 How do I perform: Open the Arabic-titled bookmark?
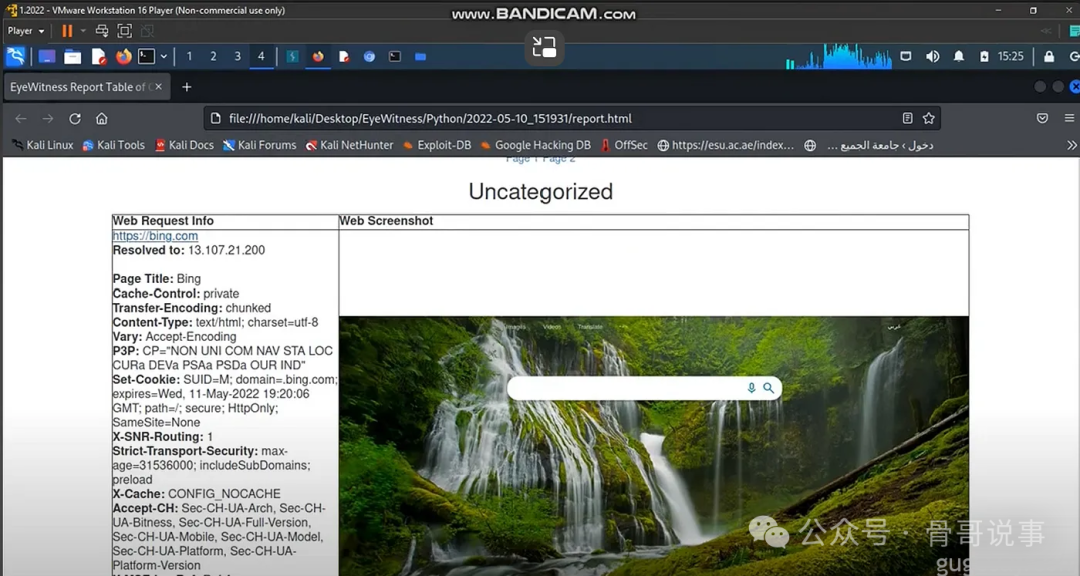point(869,145)
